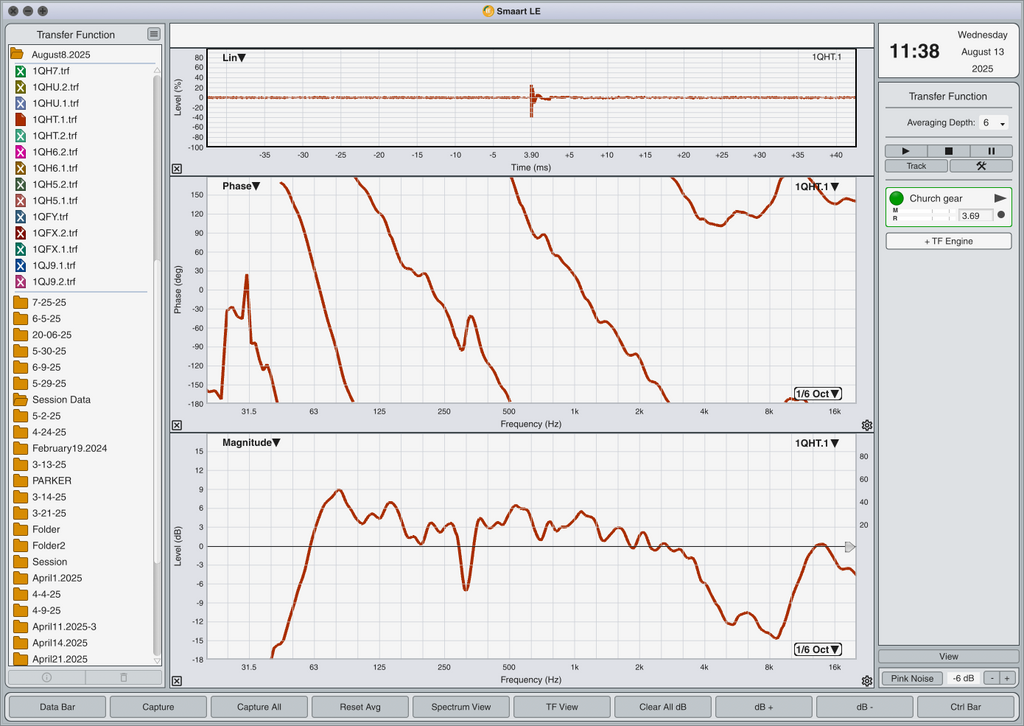1024x726 pixels.
Task: Open the Phase plot type dropdown
Action: 241,186
